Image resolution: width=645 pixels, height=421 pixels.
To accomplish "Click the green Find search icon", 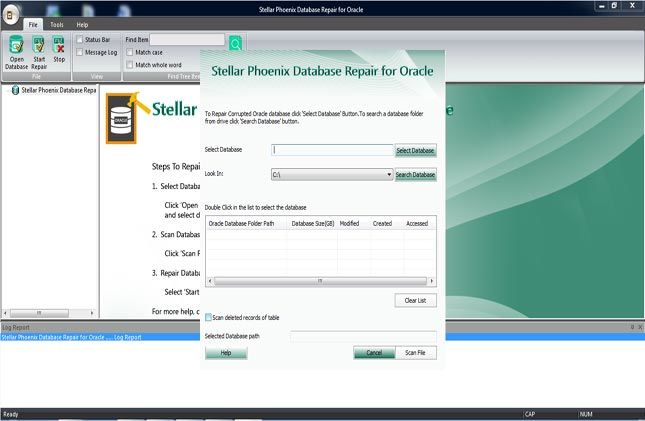I will point(235,43).
